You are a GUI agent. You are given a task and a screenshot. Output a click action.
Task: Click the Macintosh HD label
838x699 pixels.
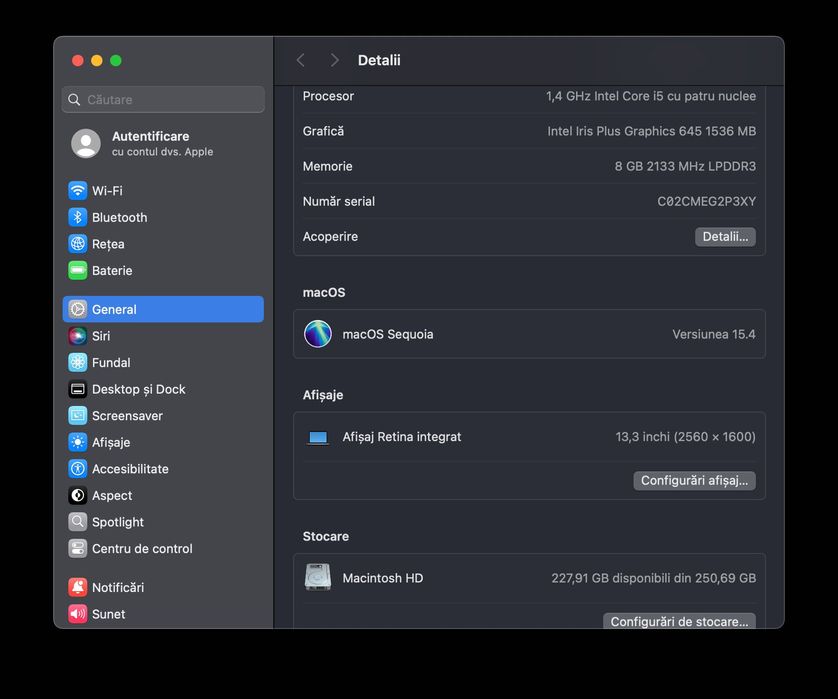click(383, 578)
